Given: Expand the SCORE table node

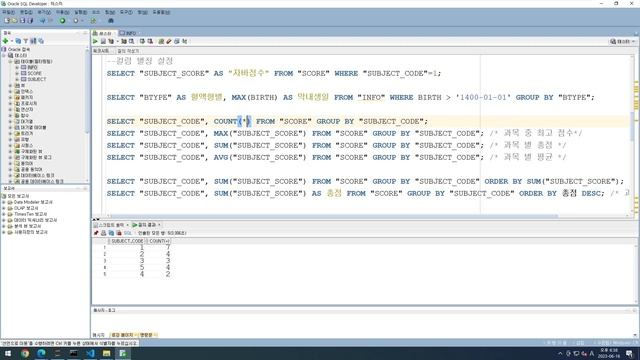Looking at the screenshot, I should pos(17,73).
